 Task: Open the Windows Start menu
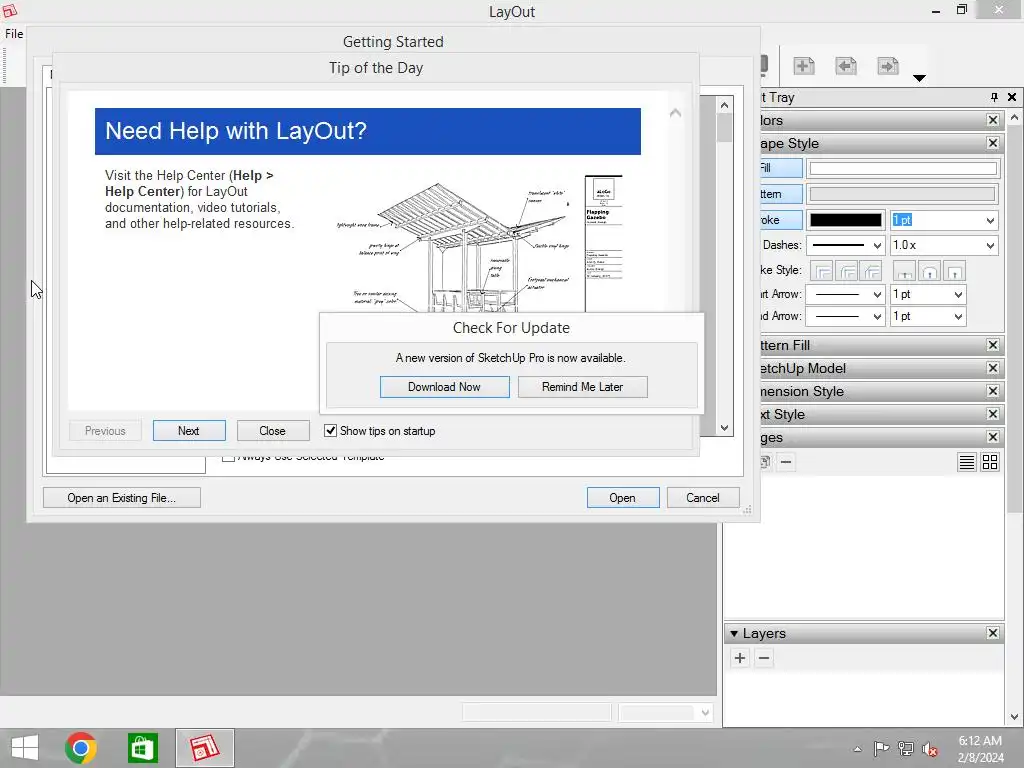[x=25, y=748]
